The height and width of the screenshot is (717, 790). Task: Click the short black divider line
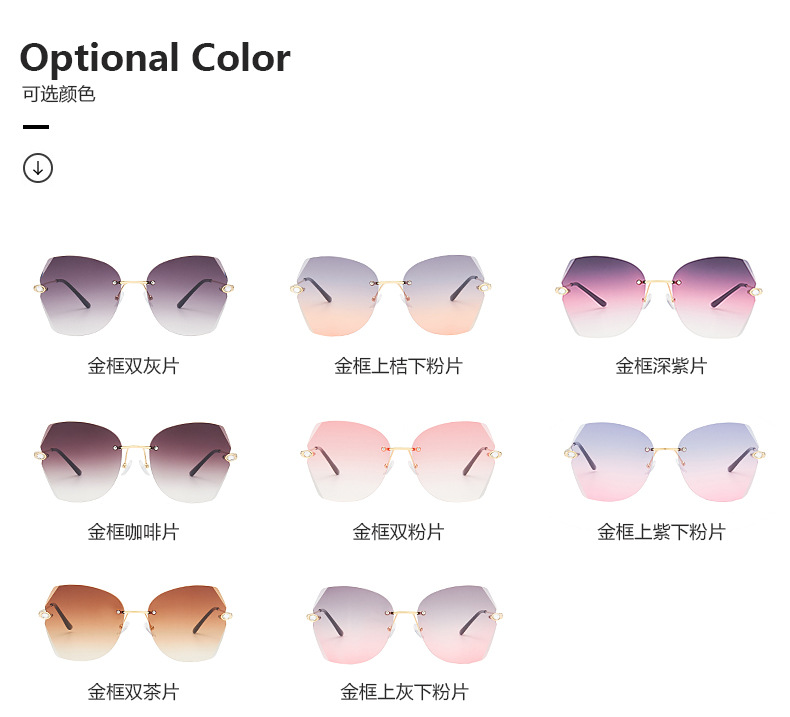click(36, 127)
